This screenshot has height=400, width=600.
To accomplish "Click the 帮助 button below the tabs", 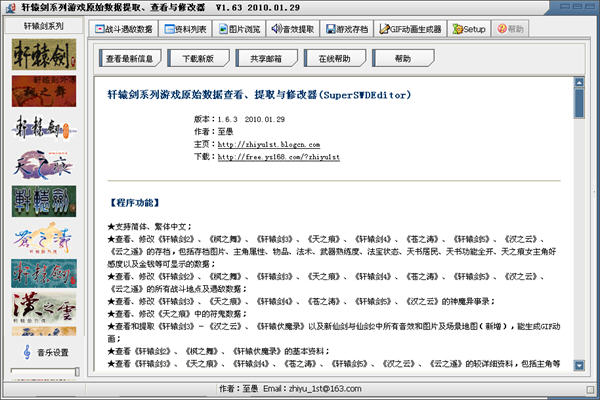I will 403,58.
